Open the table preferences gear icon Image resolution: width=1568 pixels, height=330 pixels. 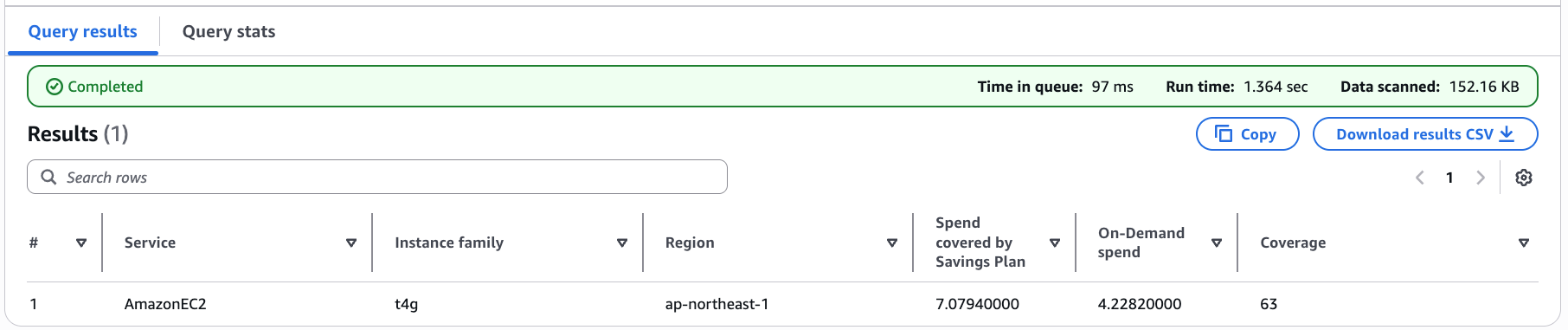pos(1524,178)
